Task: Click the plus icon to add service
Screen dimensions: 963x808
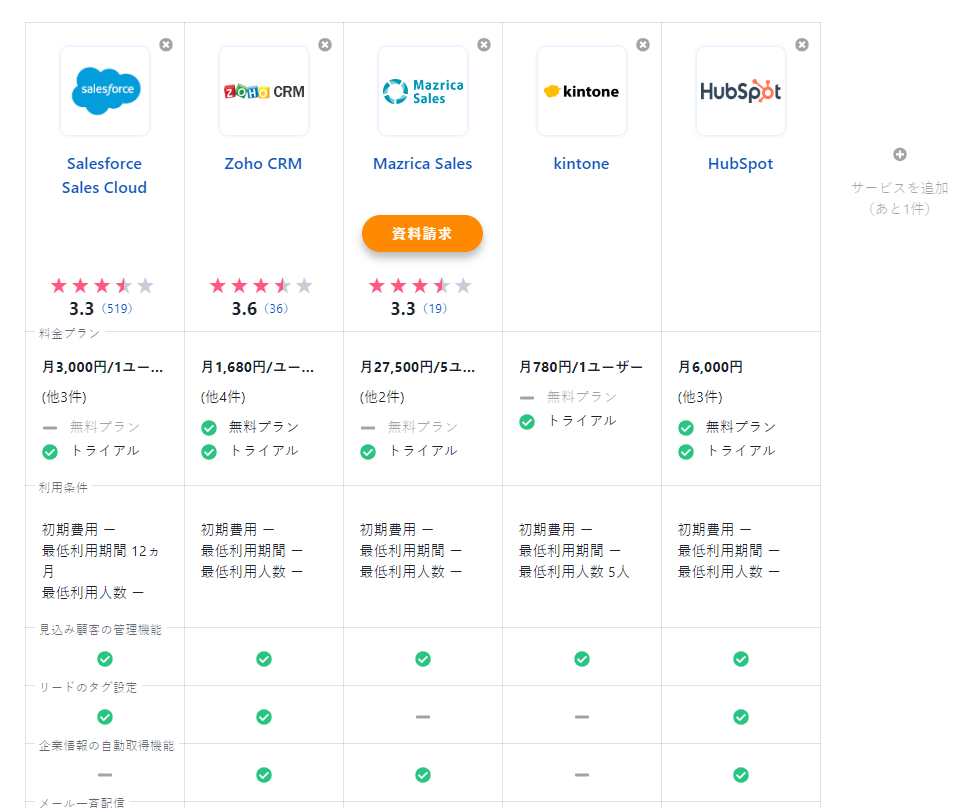Action: (x=899, y=155)
